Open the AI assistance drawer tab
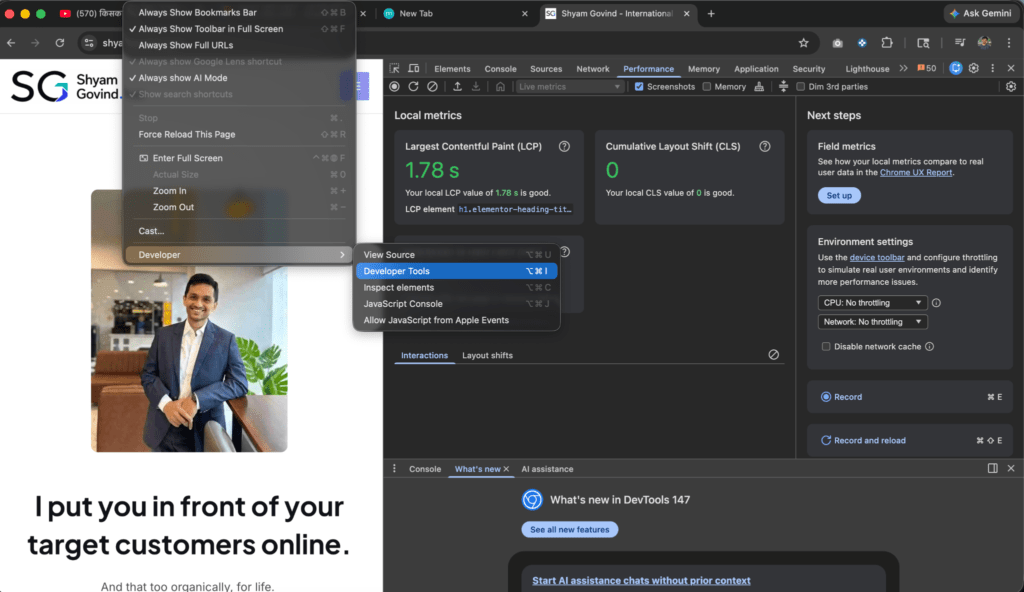The width and height of the screenshot is (1024, 592). [547, 469]
